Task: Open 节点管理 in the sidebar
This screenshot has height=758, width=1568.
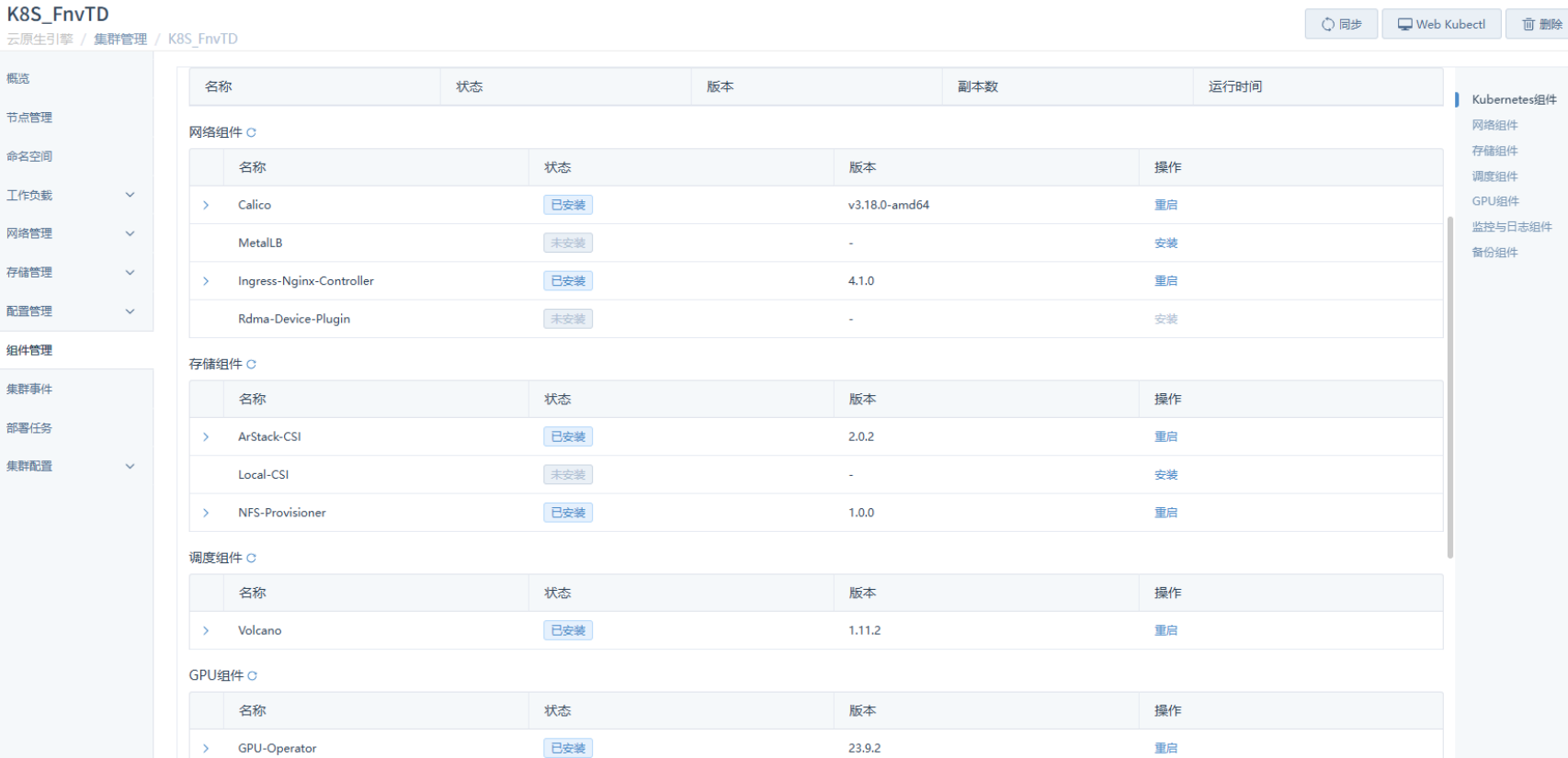Action: 29,118
